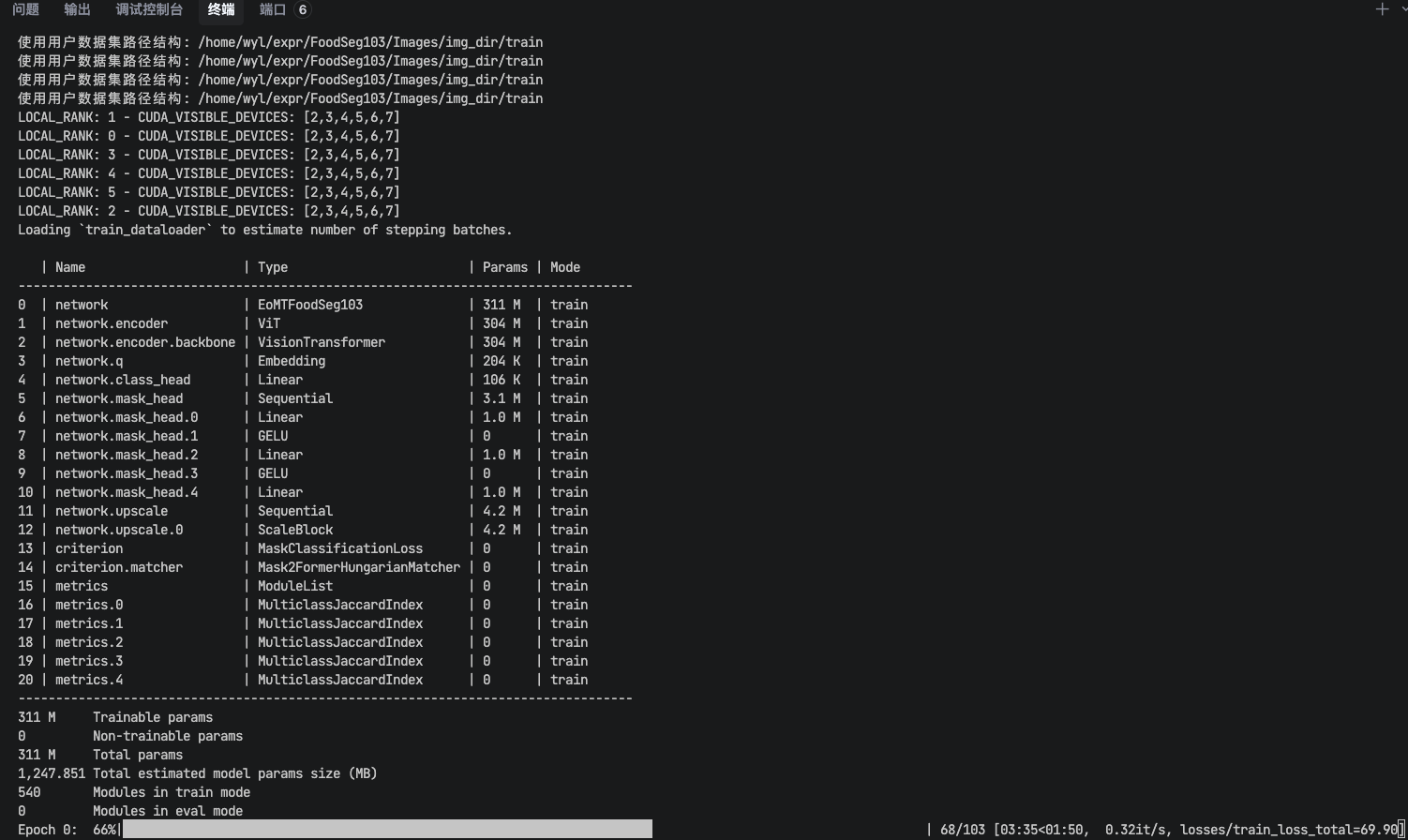
Task: Open the 调试控制台 debug console tab
Action: [149, 9]
